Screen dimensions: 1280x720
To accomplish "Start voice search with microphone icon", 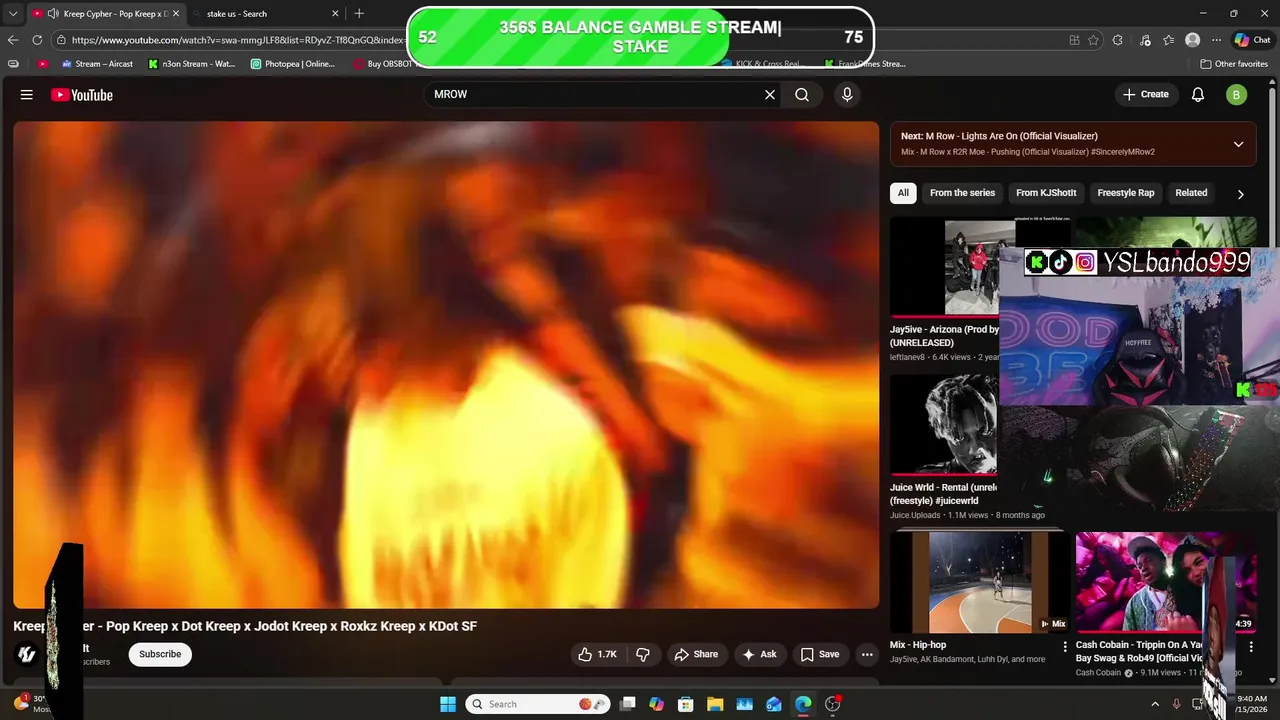I will pyautogui.click(x=847, y=94).
